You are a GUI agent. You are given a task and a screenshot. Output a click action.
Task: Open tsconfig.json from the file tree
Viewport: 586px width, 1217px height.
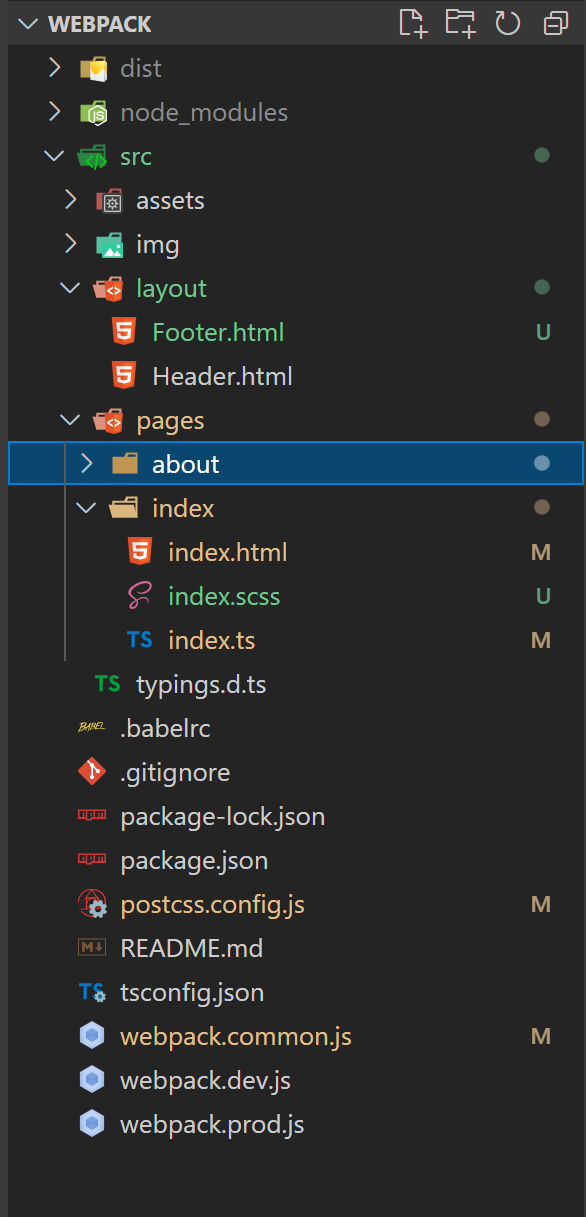[191, 992]
